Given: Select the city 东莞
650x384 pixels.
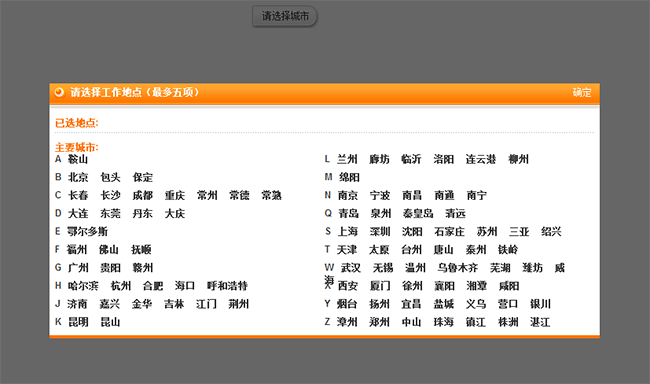Looking at the screenshot, I should coord(110,214).
